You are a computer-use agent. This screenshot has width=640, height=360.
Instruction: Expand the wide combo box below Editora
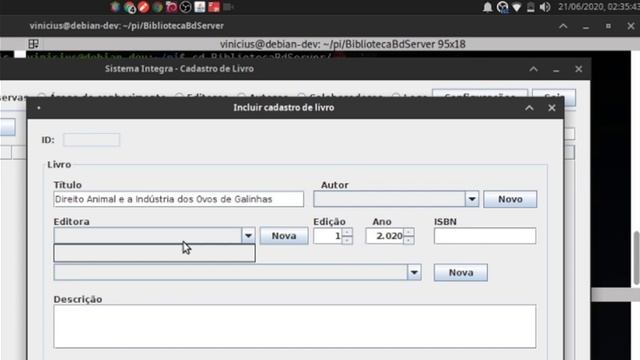click(x=414, y=272)
